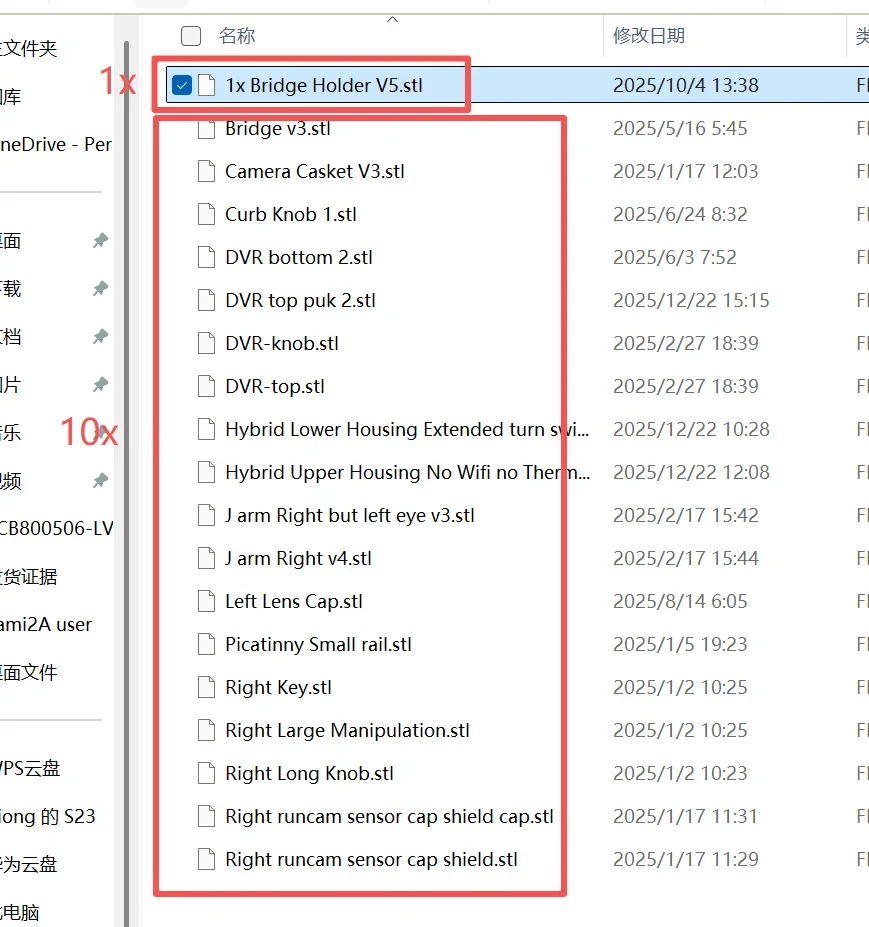Click the file icon of Curb Knob 1.stl
The width and height of the screenshot is (869, 927).
[x=206, y=214]
